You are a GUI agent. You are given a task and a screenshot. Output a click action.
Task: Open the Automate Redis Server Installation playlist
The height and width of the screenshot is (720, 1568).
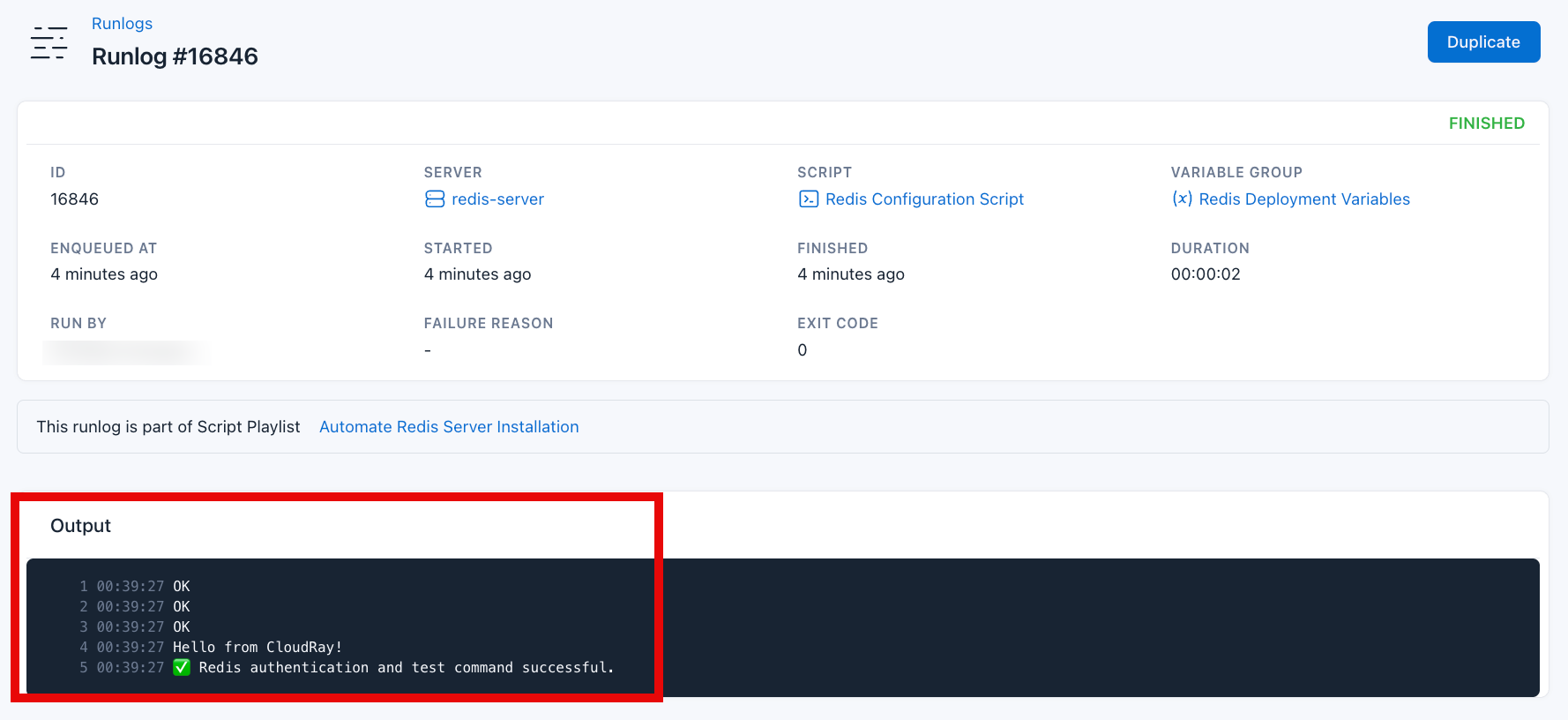coord(449,427)
